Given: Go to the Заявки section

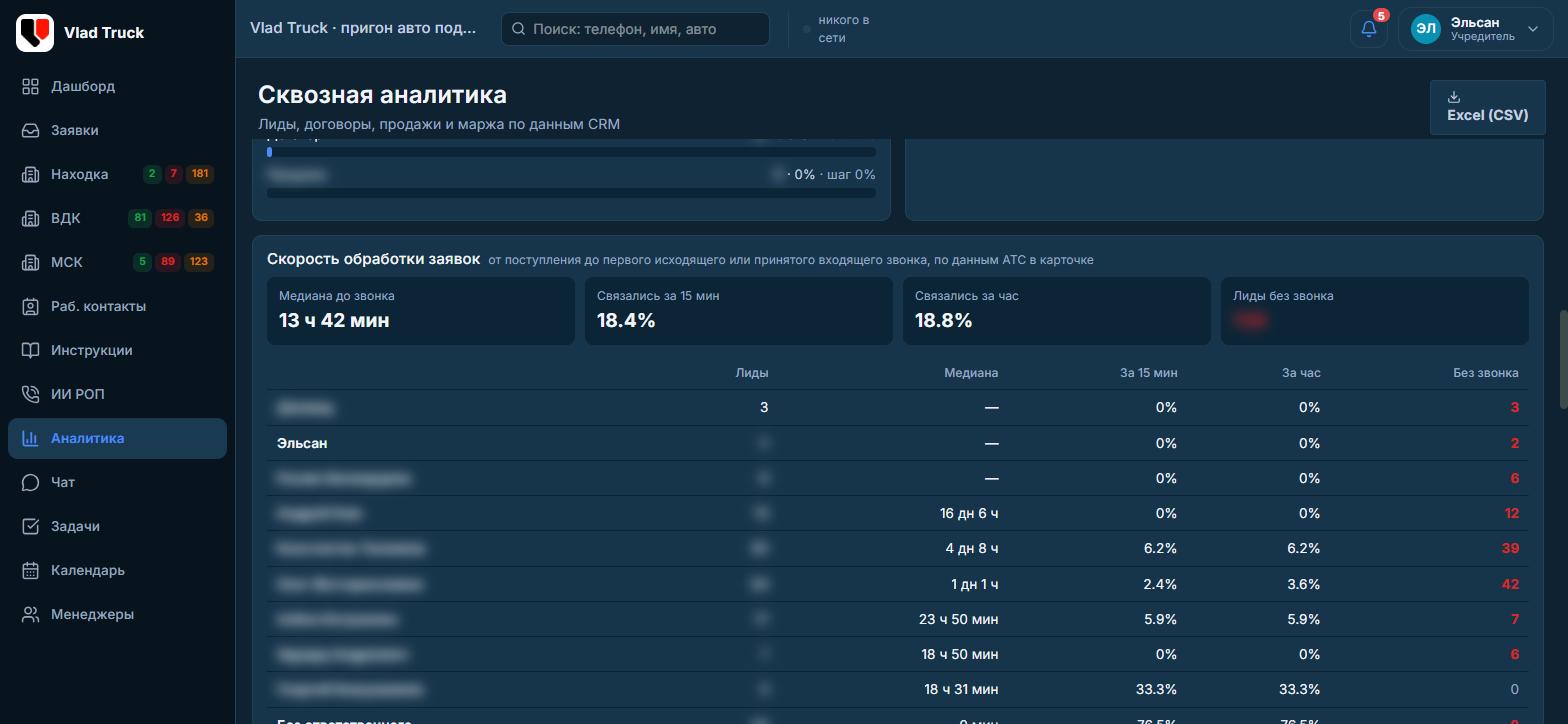Looking at the screenshot, I should pyautogui.click(x=117, y=131).
